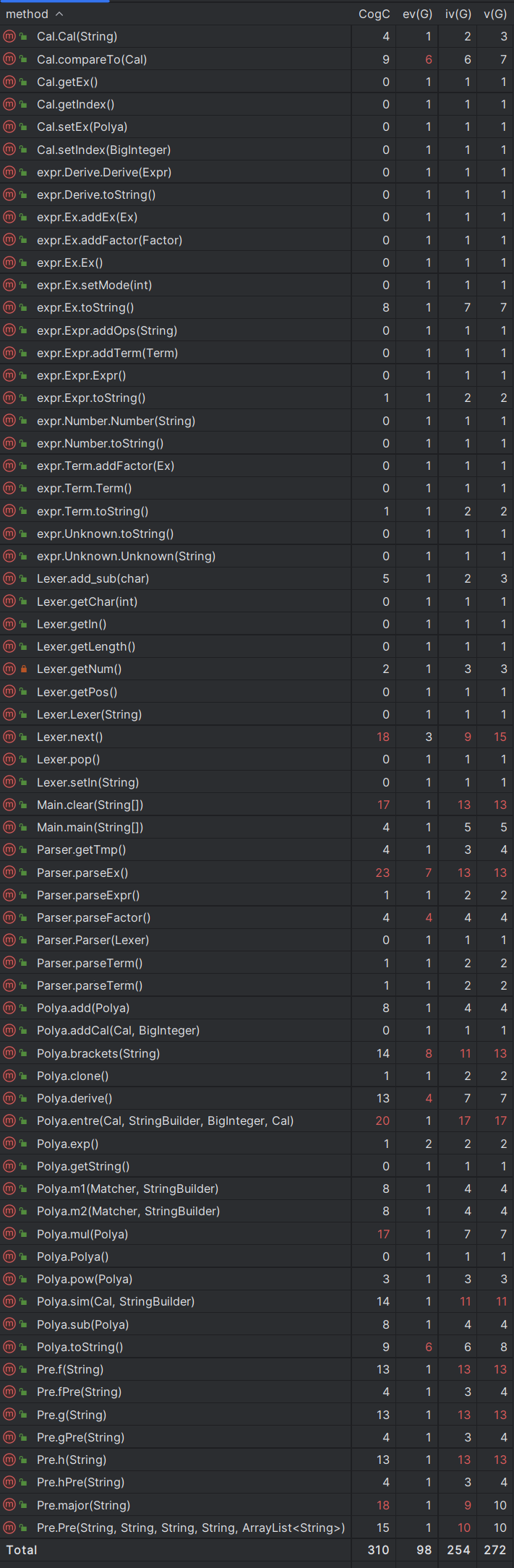Click the method icon for Cal.compareTo(Cal)
514x1568 pixels.
[x=9, y=59]
